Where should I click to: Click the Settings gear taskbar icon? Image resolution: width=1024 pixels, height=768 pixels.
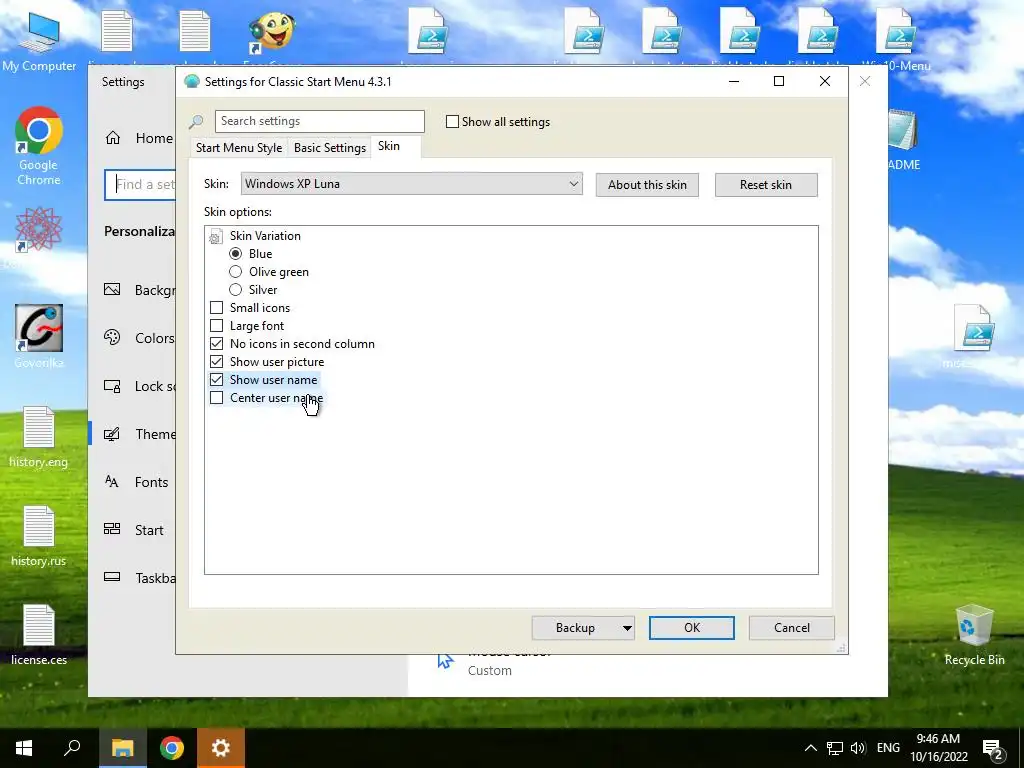pyautogui.click(x=221, y=748)
